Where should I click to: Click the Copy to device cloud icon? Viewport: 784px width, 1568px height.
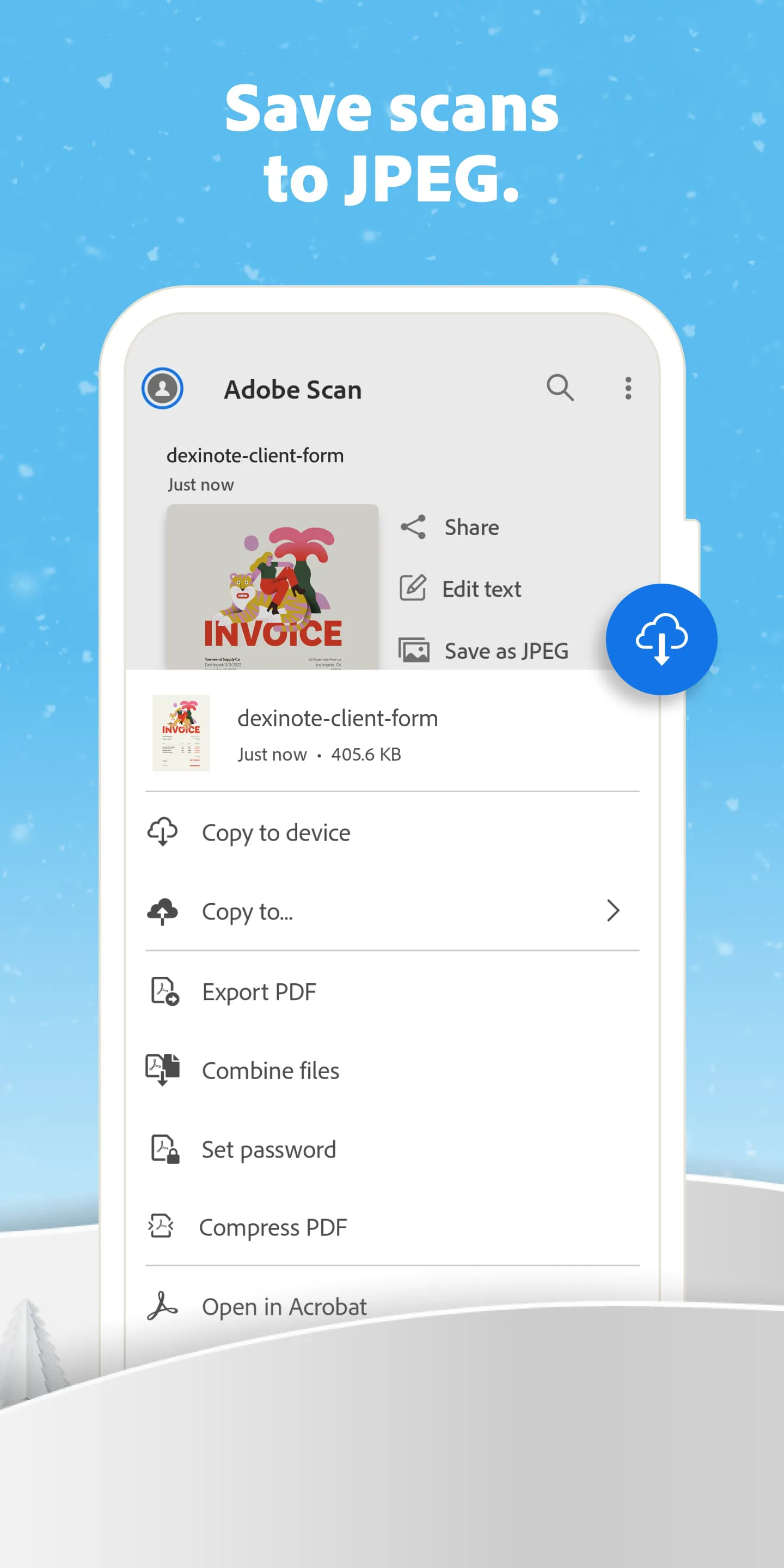(x=163, y=832)
